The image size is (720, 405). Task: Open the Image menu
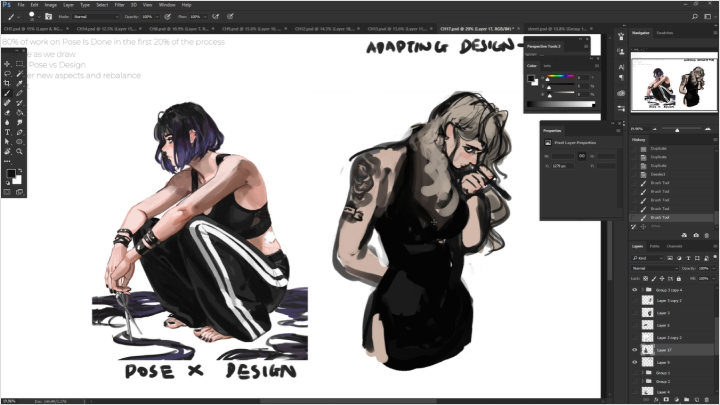pos(51,5)
